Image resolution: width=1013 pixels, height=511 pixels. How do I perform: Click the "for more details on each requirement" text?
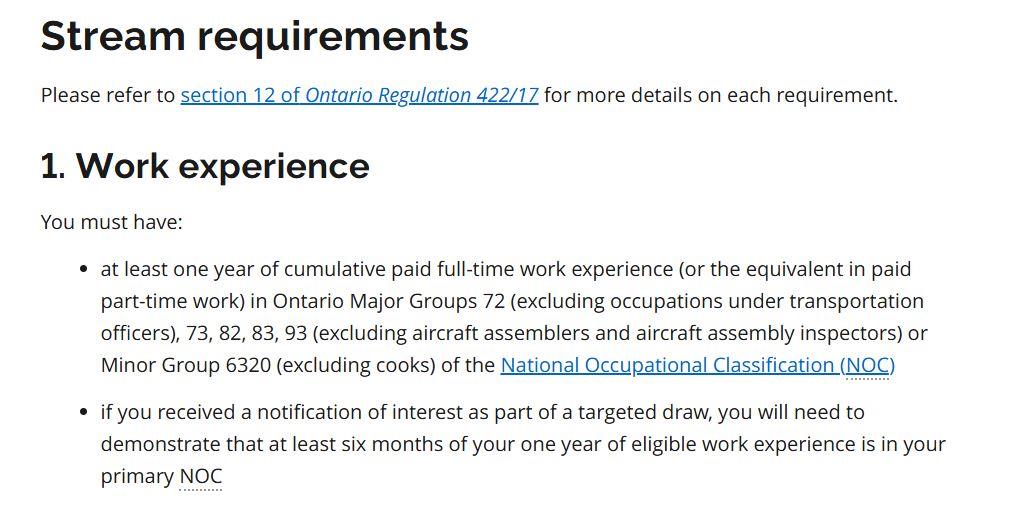(720, 96)
